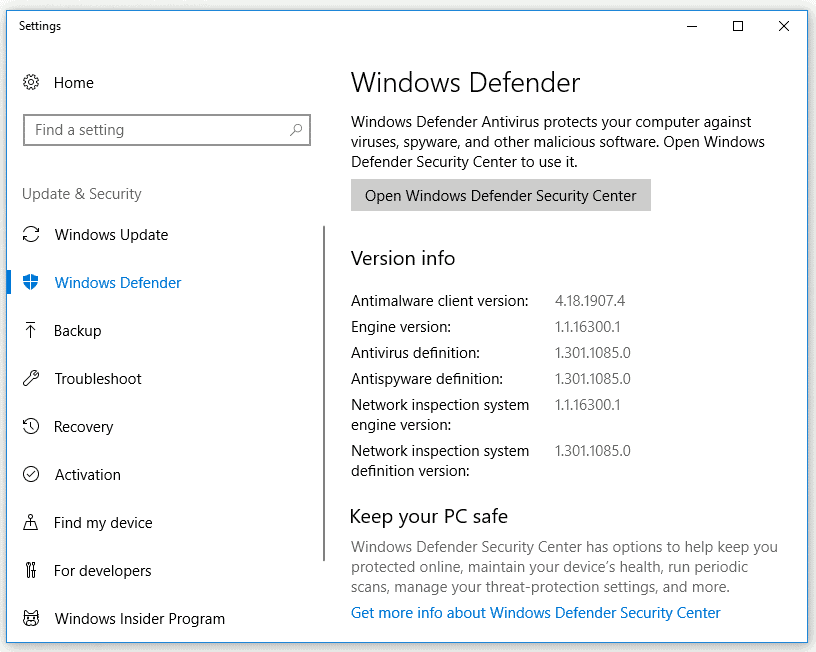Click the Home gear icon

coord(31,82)
